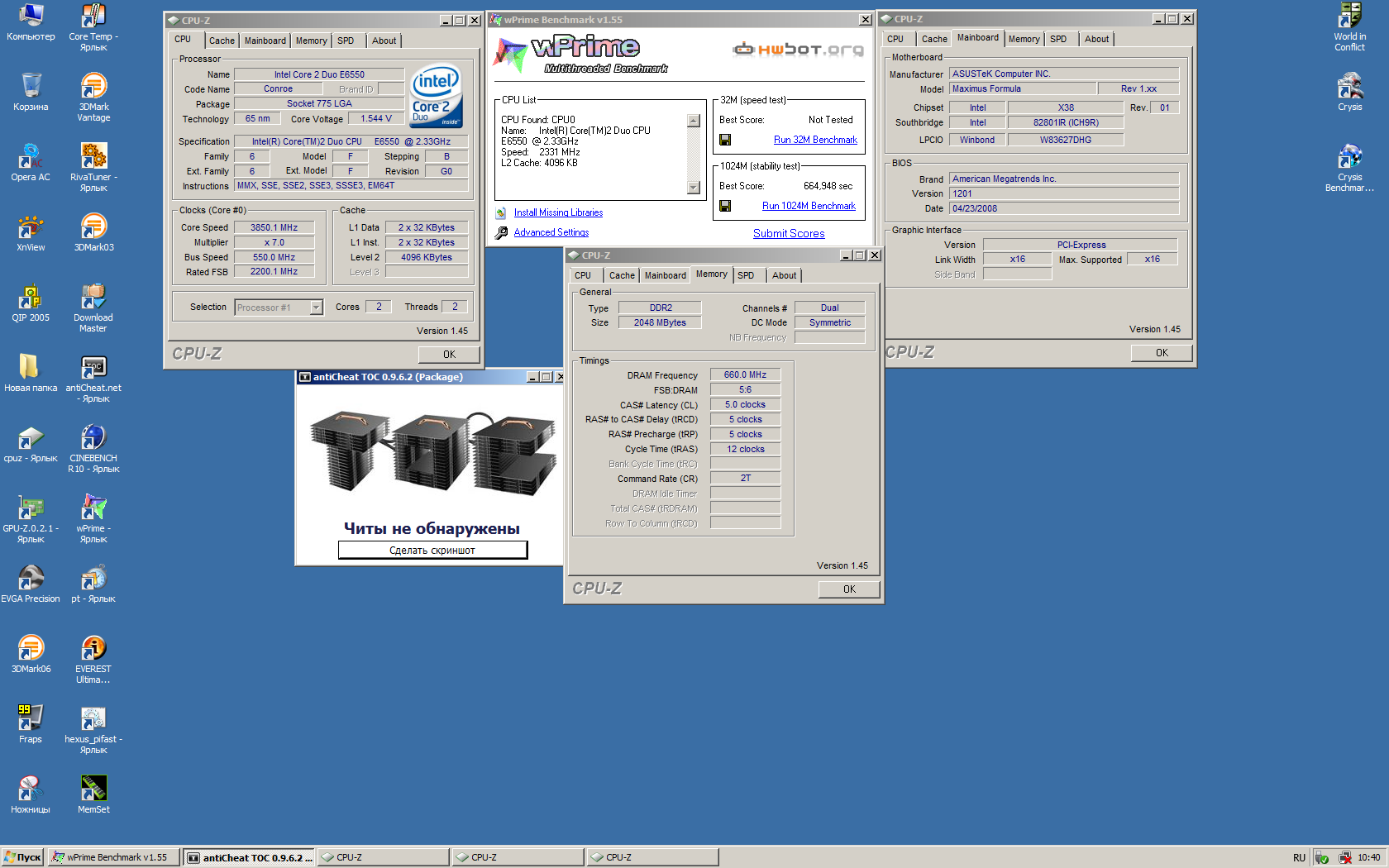1389x868 pixels.
Task: Click OK in the CPU-Z memory window
Action: pos(849,589)
